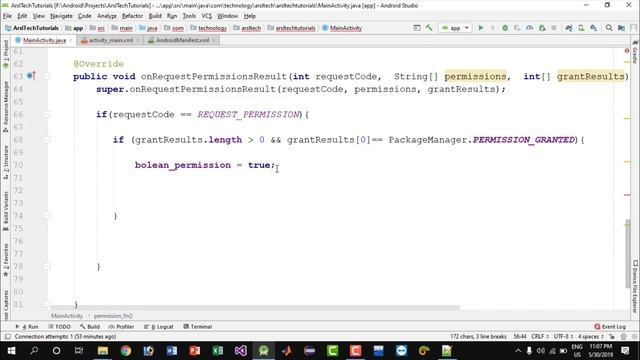Click the MainActivity breadcrumb in navigation bar
This screenshot has width=640, height=360.
point(342,28)
